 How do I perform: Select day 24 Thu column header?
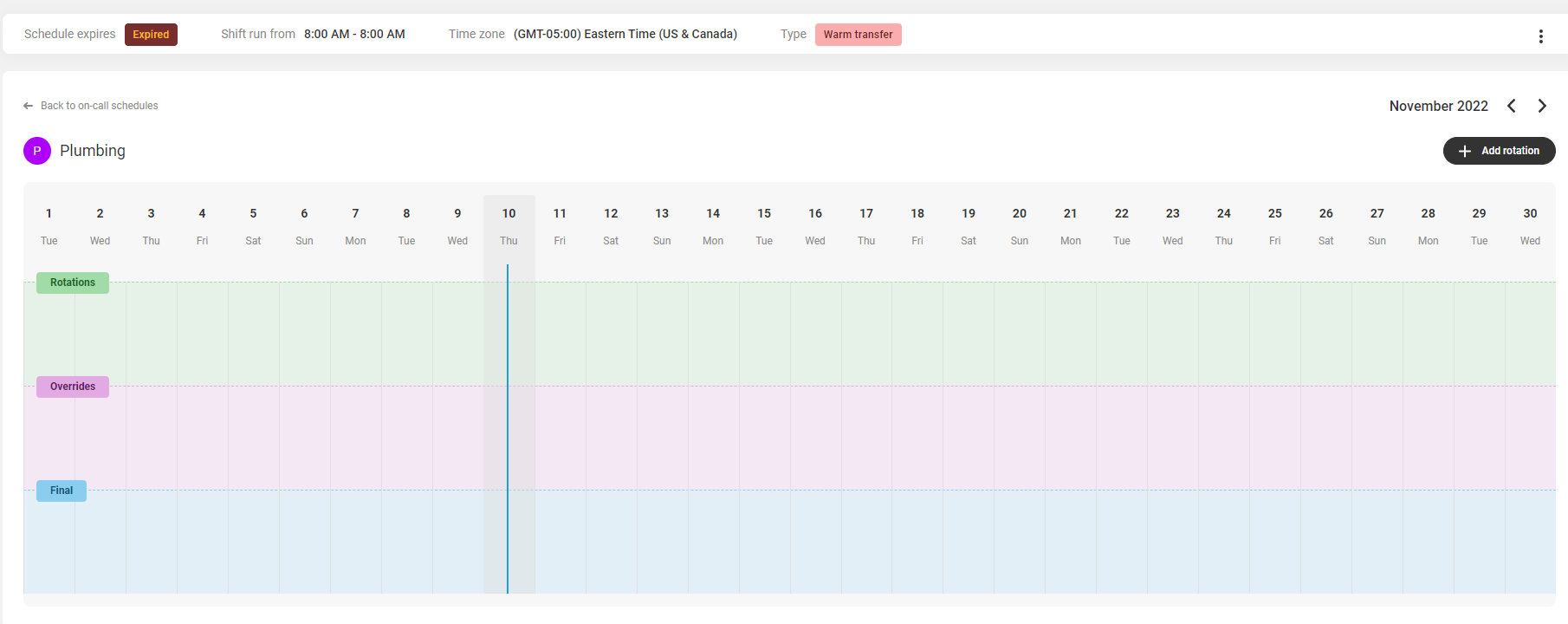[x=1225, y=226]
